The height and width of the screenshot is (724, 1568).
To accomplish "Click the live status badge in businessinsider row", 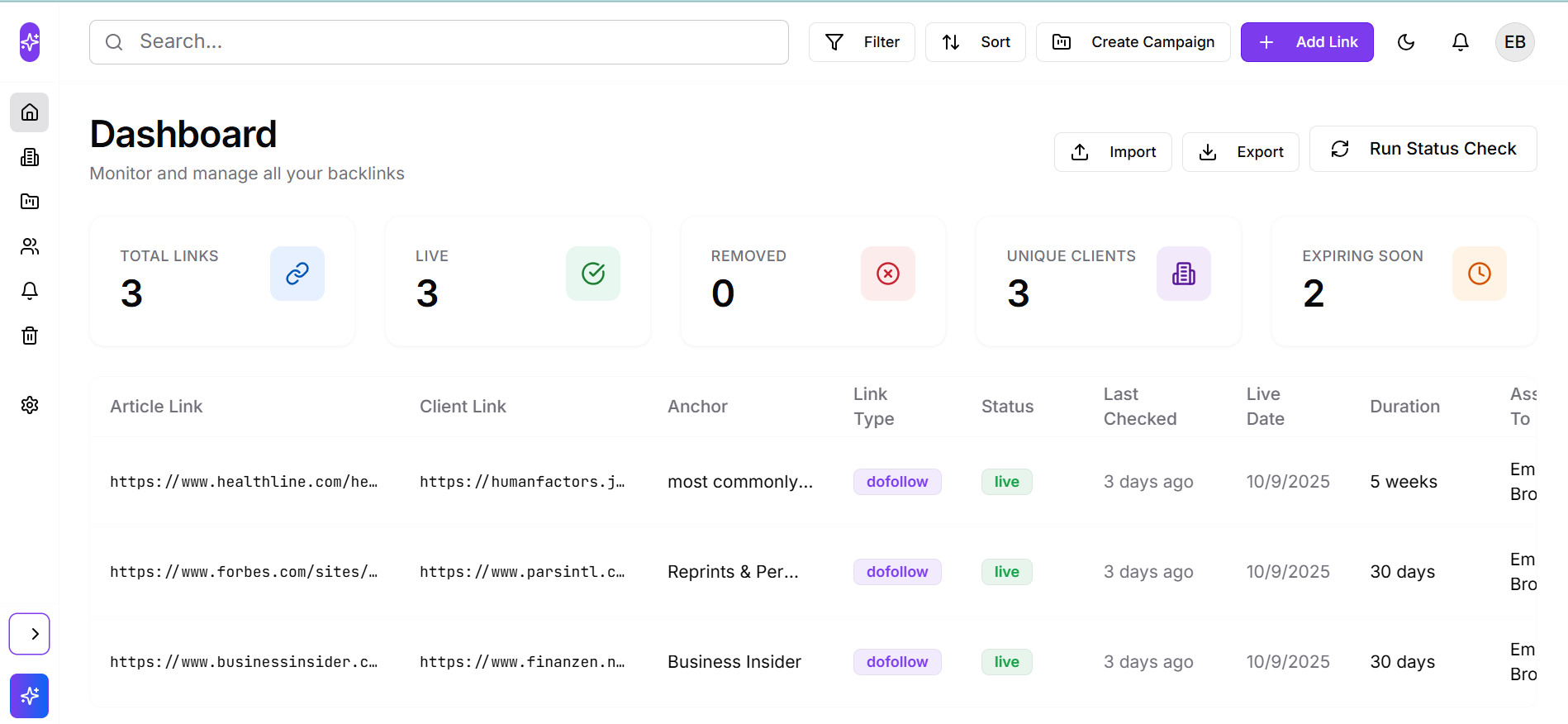I will tap(1007, 662).
